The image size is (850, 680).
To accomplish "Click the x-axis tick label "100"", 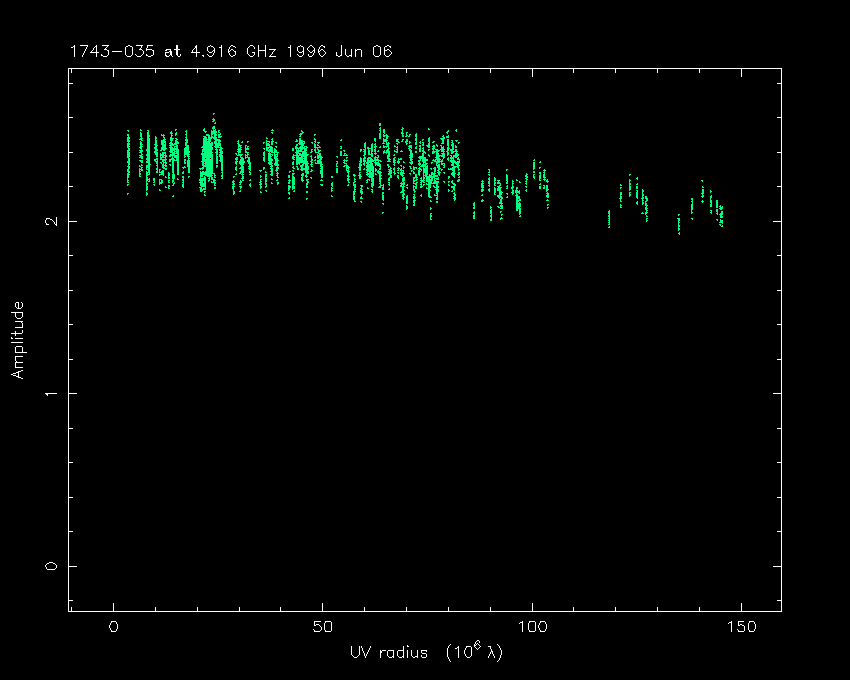I will point(532,627).
